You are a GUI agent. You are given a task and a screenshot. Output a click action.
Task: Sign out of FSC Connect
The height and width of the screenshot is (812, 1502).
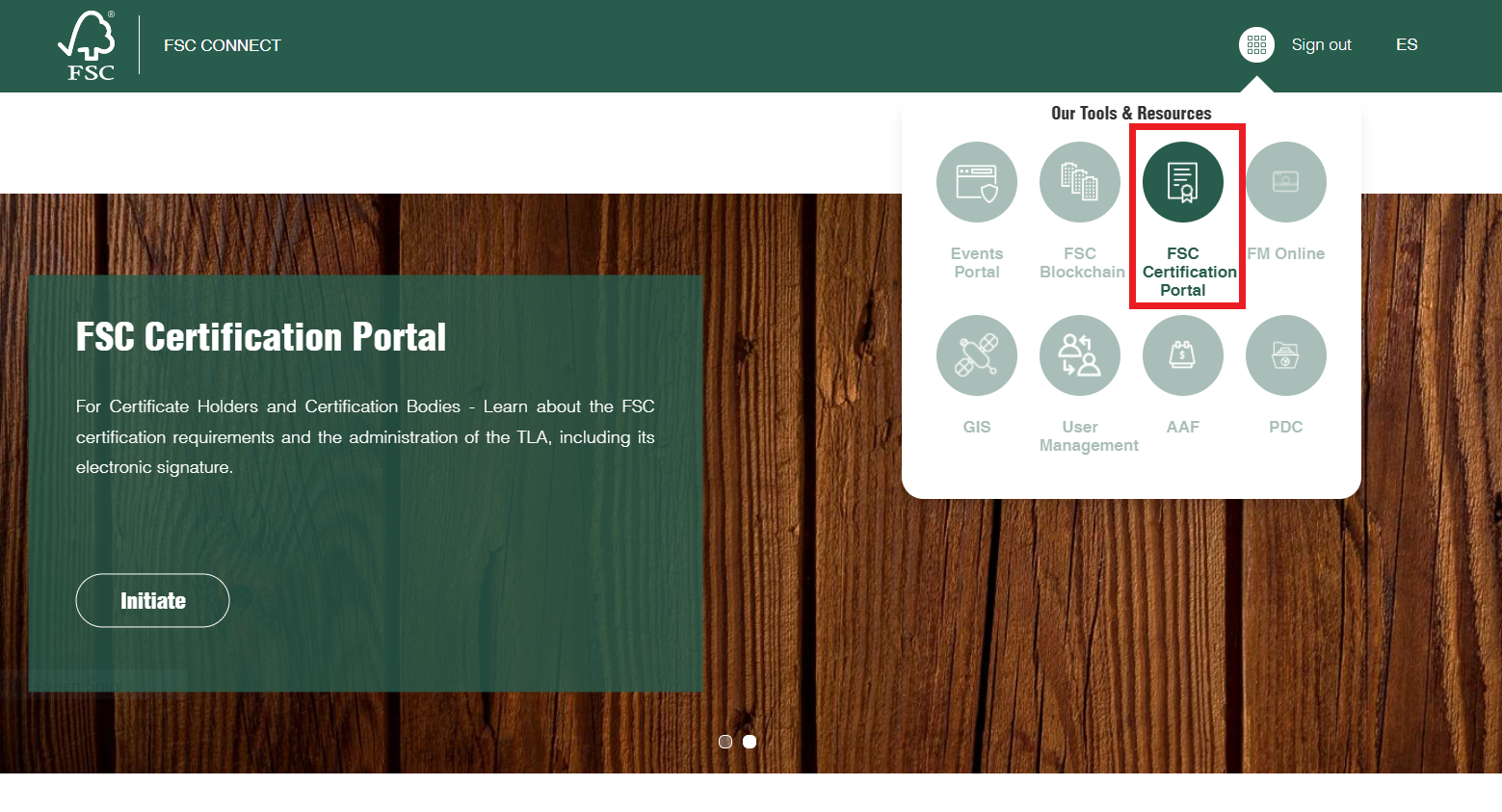(1321, 45)
